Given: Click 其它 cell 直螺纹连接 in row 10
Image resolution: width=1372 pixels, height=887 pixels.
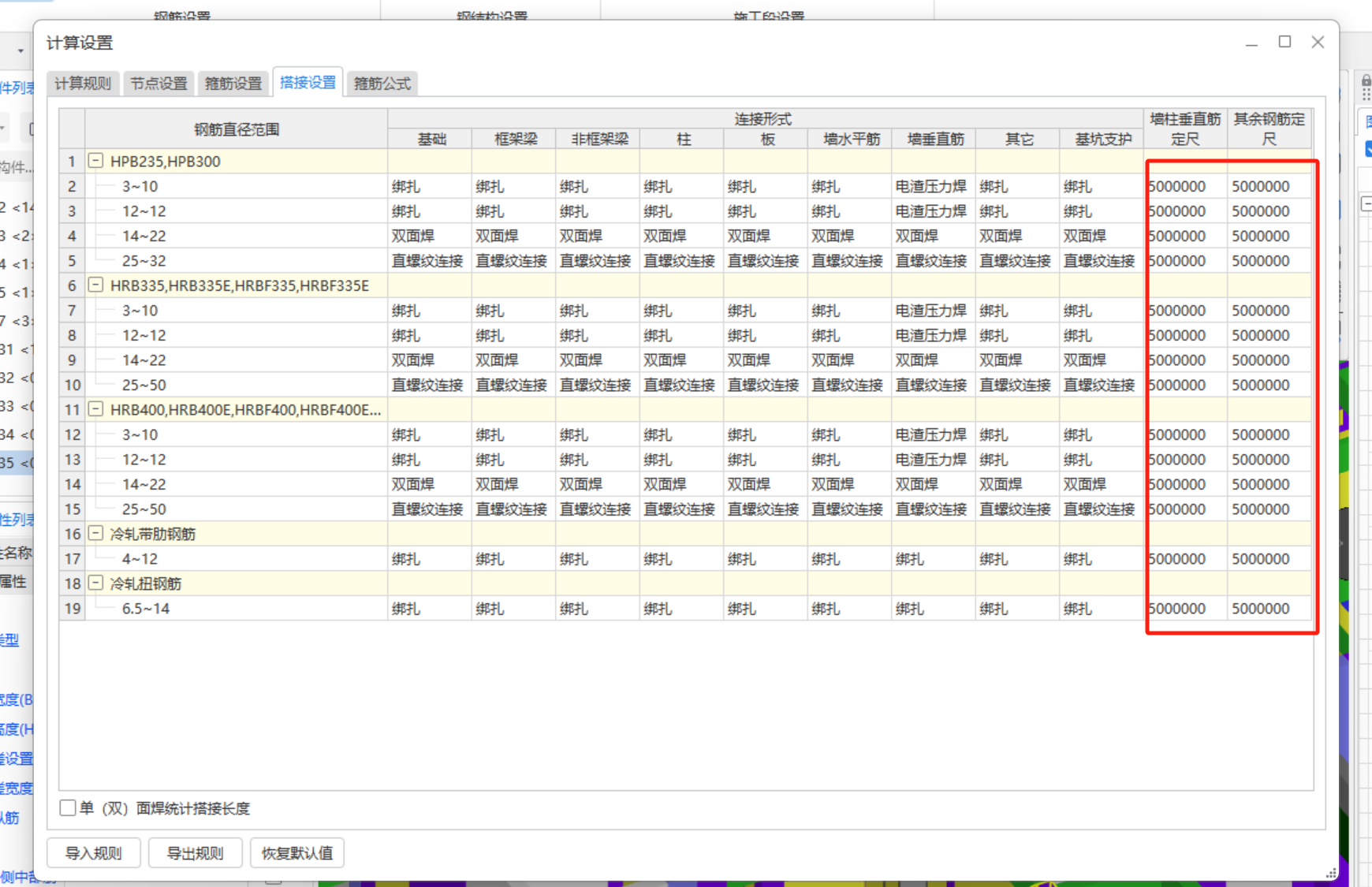Looking at the screenshot, I should pyautogui.click(x=1017, y=385).
